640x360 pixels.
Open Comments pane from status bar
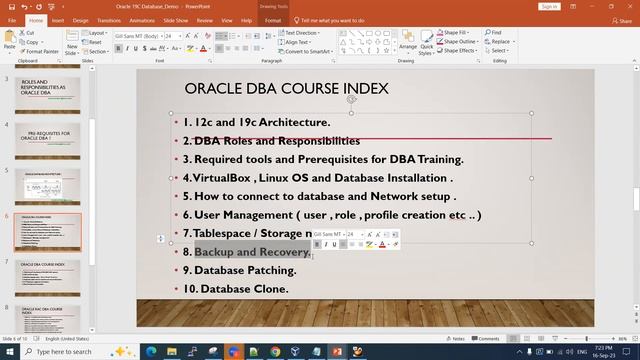pos(485,338)
